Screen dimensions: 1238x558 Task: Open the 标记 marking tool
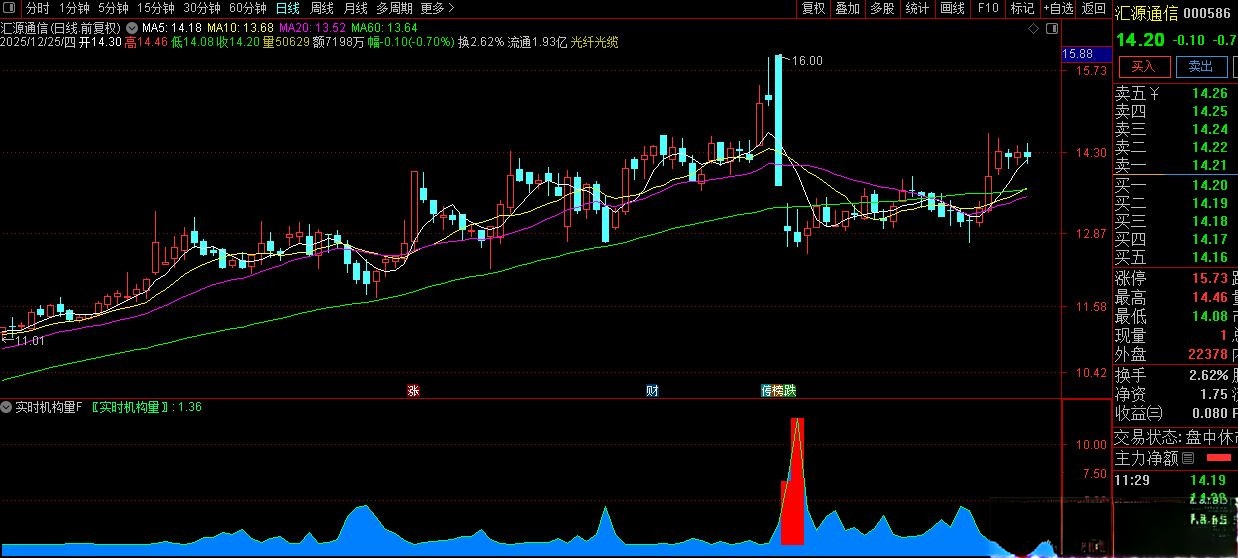coord(1022,8)
